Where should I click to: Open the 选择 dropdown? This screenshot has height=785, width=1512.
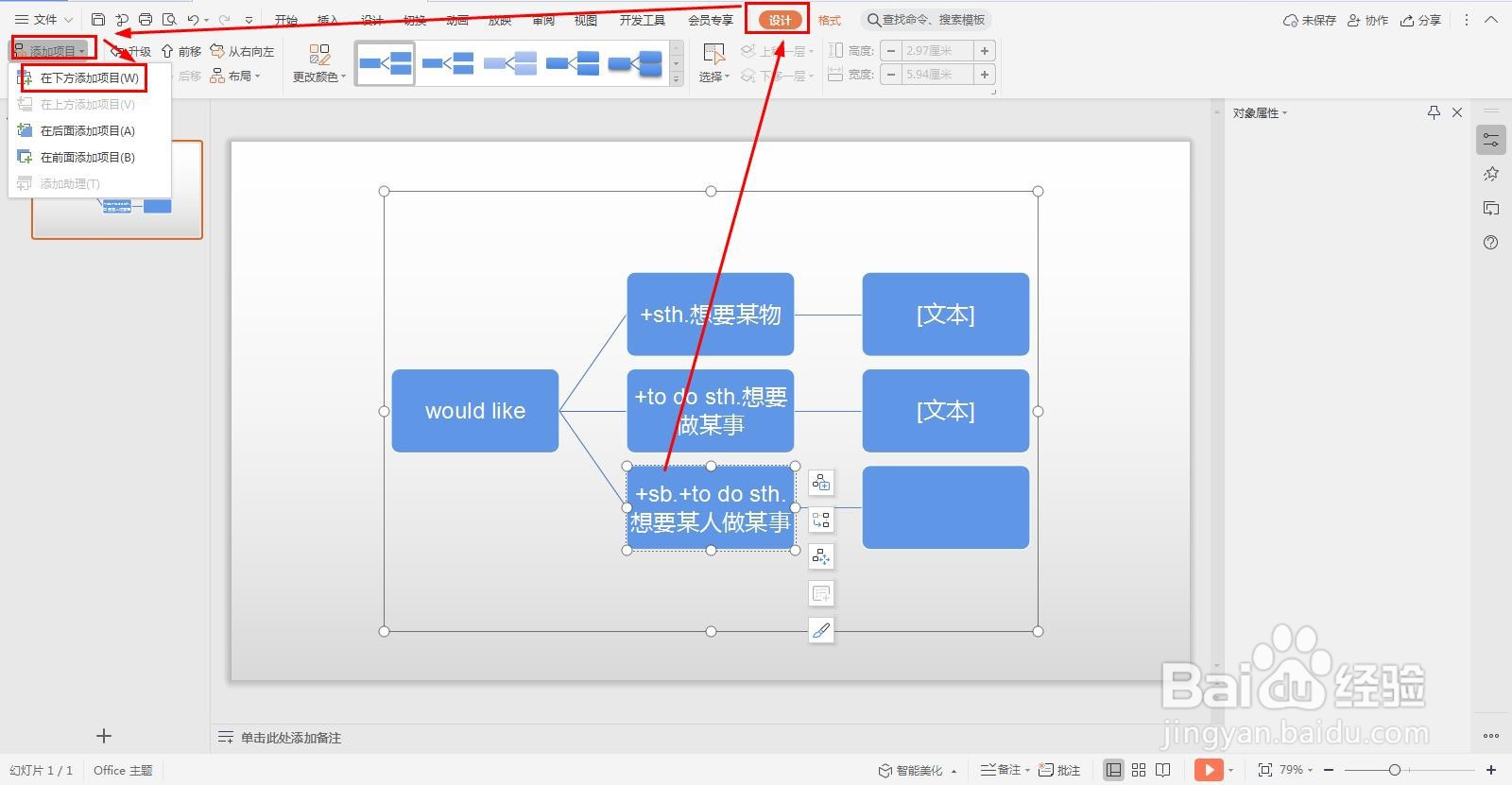click(x=714, y=64)
